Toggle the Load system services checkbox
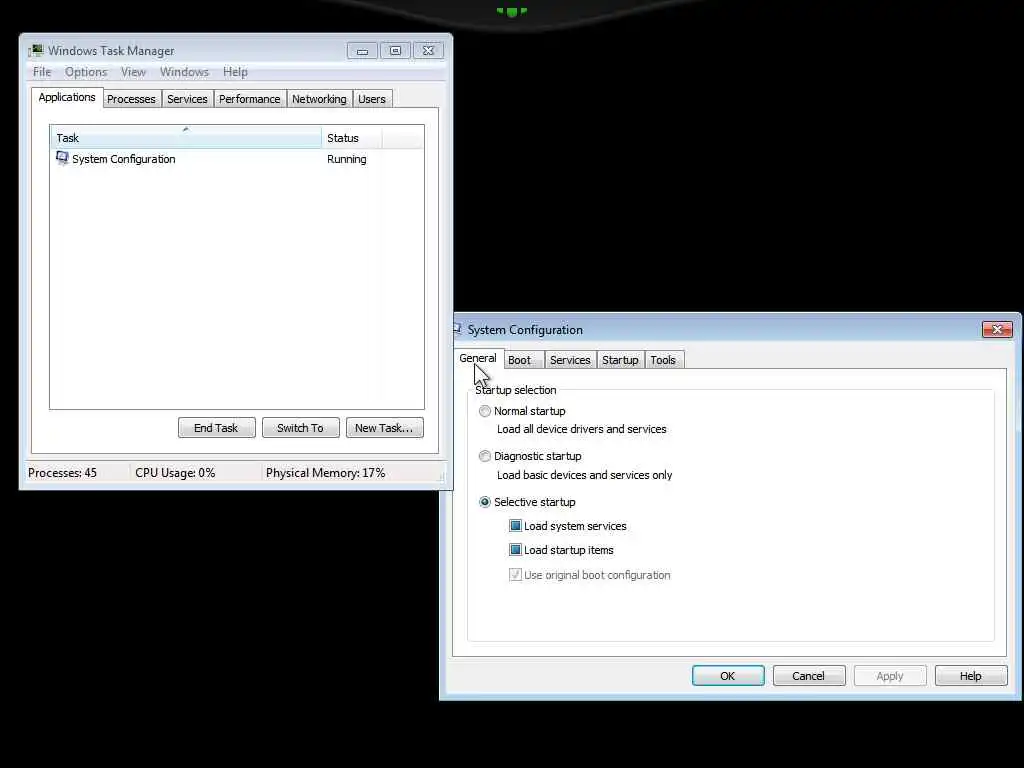Image resolution: width=1024 pixels, height=768 pixels. [515, 526]
